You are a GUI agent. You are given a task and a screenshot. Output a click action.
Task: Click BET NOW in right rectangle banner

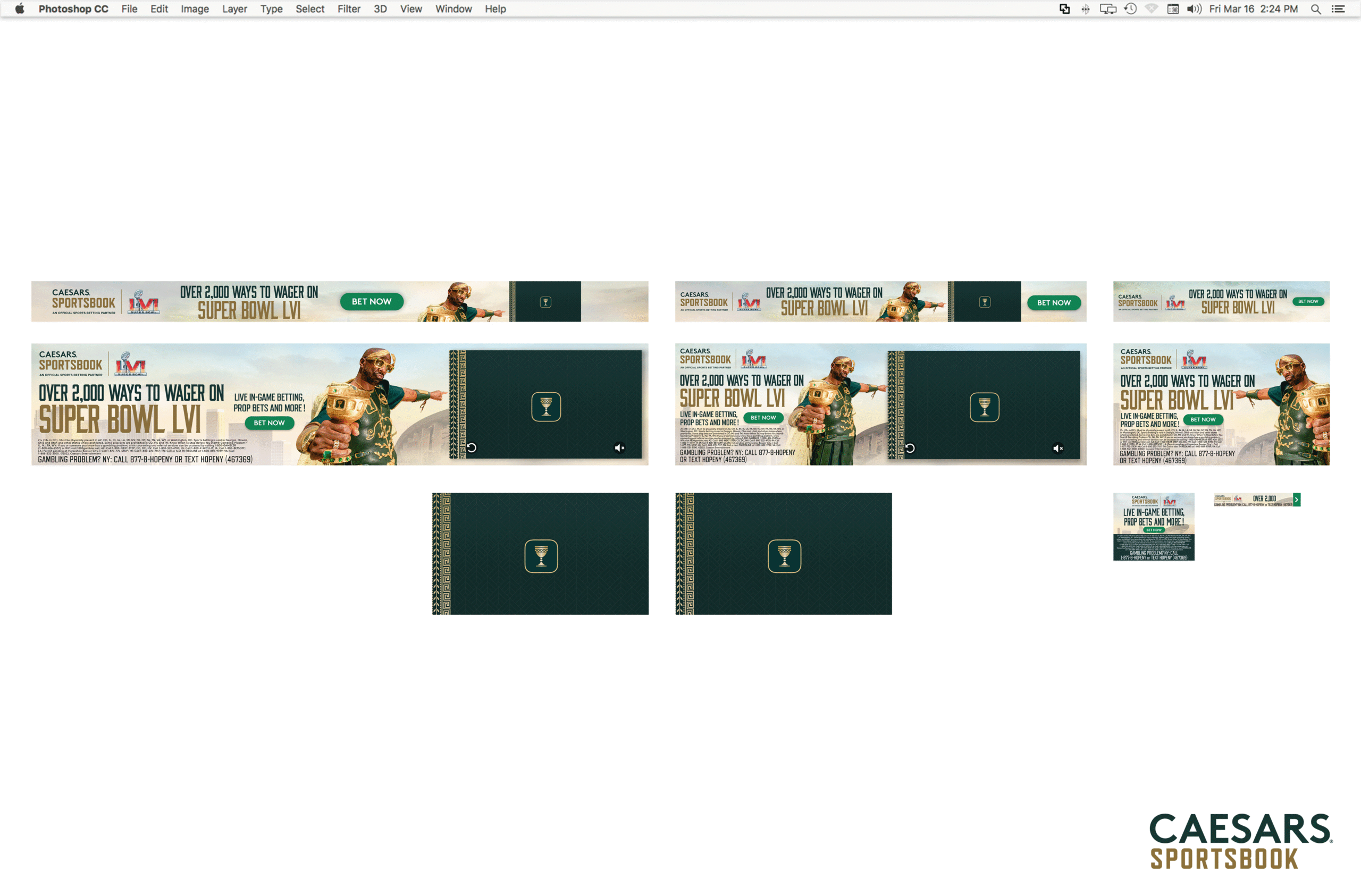pyautogui.click(x=1203, y=419)
